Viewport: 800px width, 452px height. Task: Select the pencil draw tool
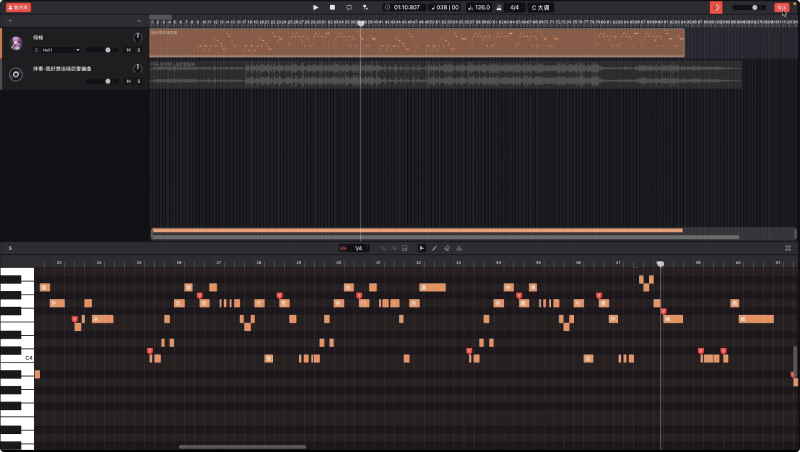pos(434,248)
